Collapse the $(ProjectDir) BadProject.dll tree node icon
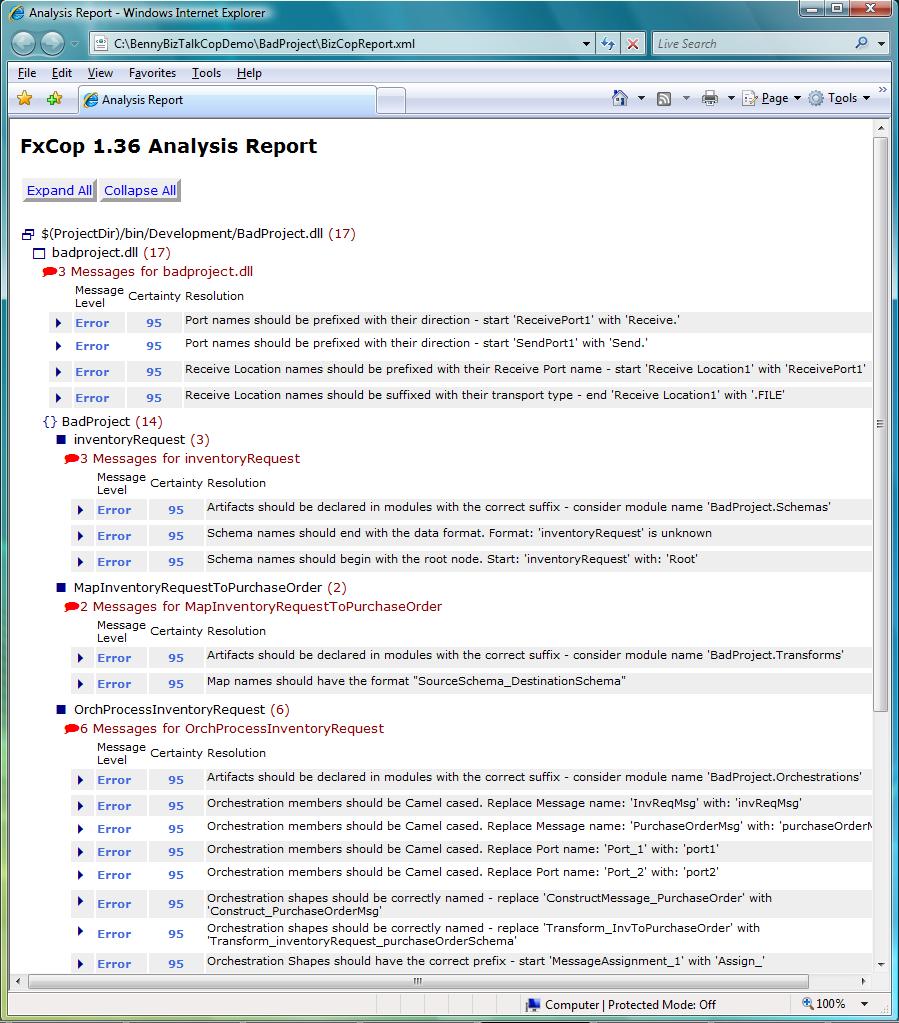 (27, 234)
